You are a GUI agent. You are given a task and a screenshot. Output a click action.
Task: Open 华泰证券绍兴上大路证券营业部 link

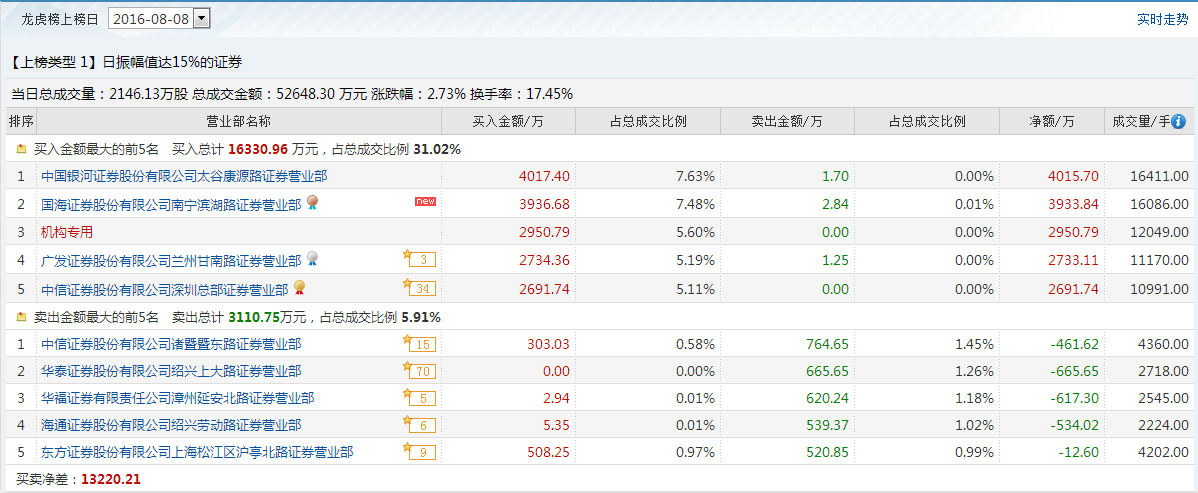171,371
